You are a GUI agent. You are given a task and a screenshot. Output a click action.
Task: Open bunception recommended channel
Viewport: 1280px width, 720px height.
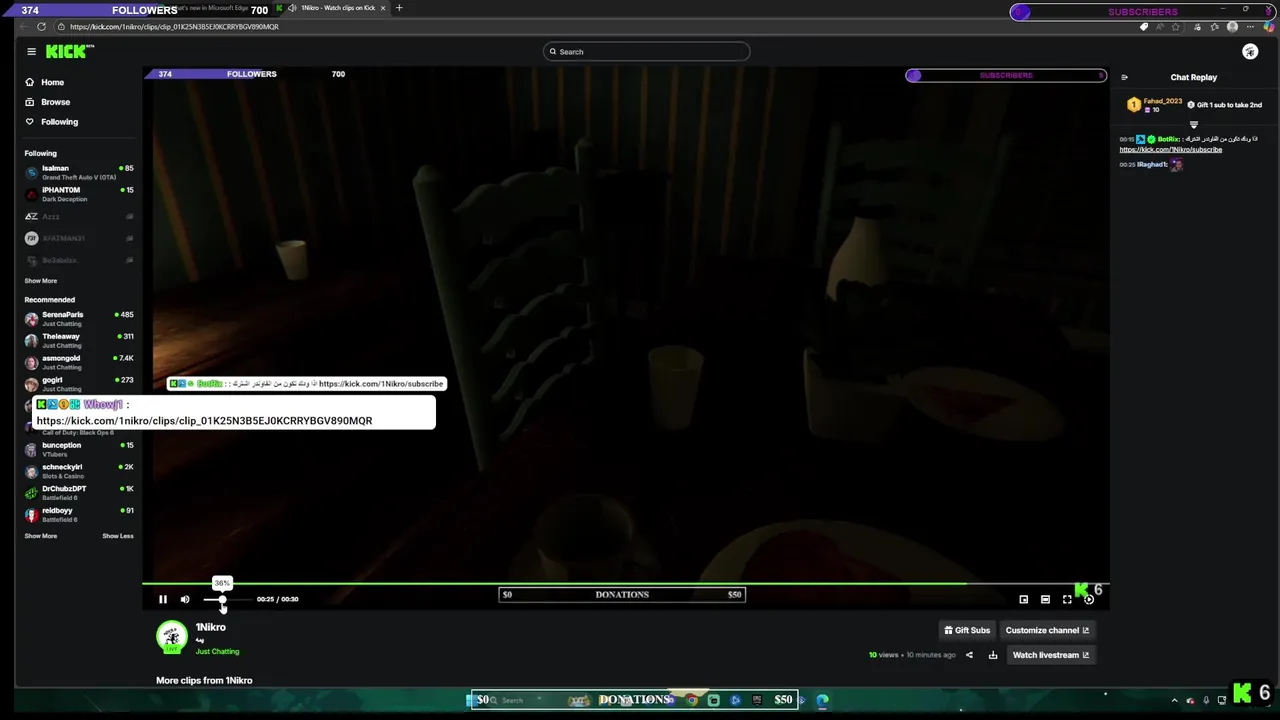79,449
